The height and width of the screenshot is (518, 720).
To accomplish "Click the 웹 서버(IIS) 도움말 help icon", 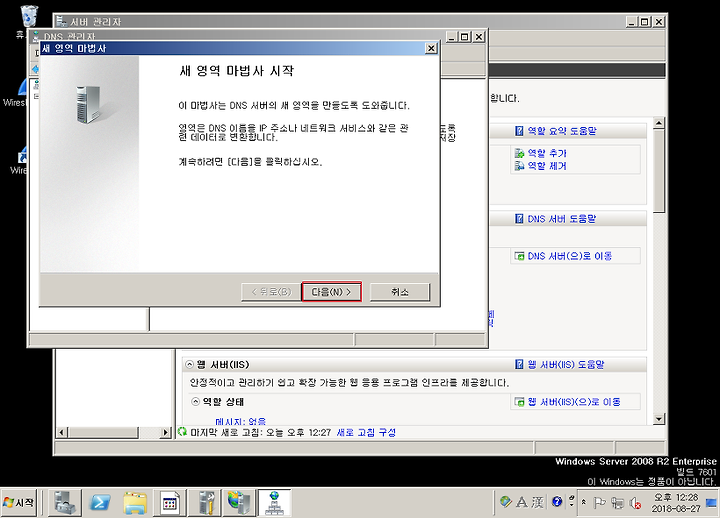I will coord(519,364).
